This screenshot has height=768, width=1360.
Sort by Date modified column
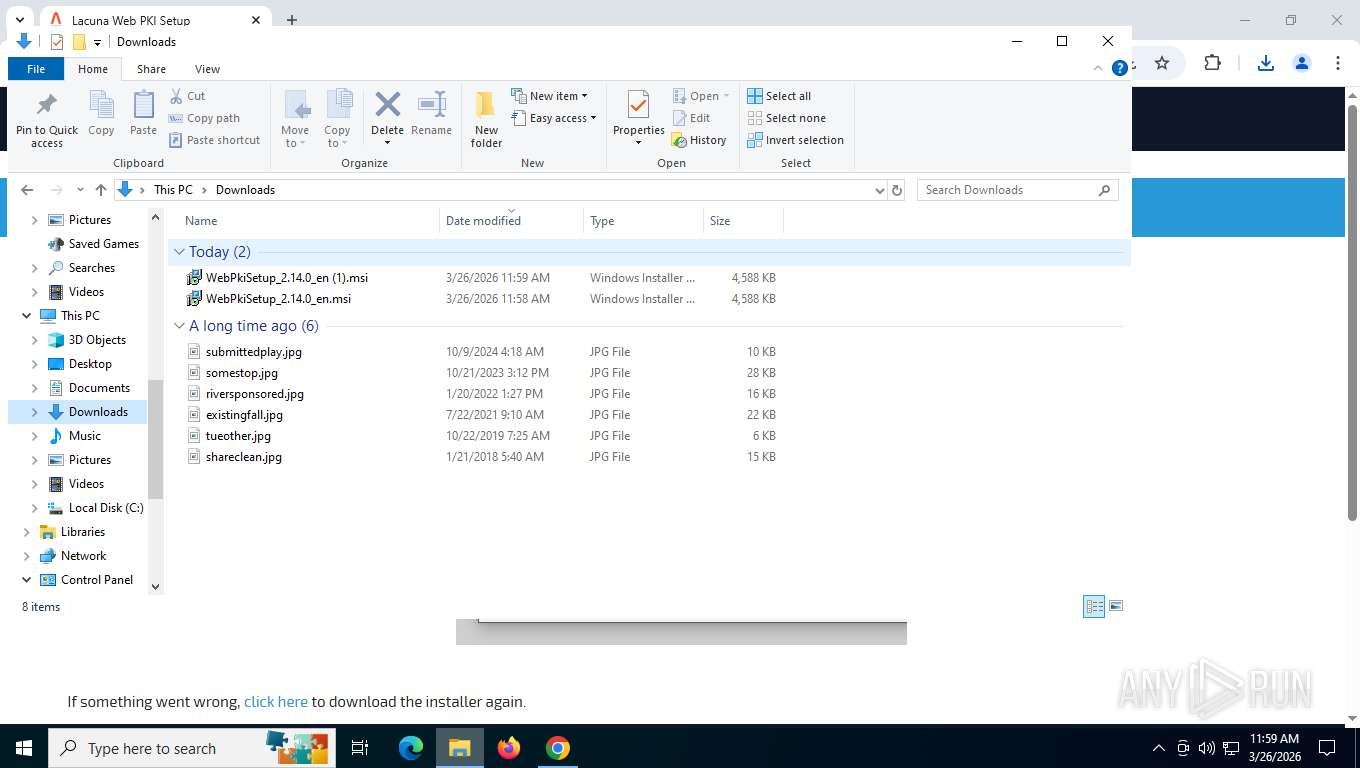click(511, 221)
